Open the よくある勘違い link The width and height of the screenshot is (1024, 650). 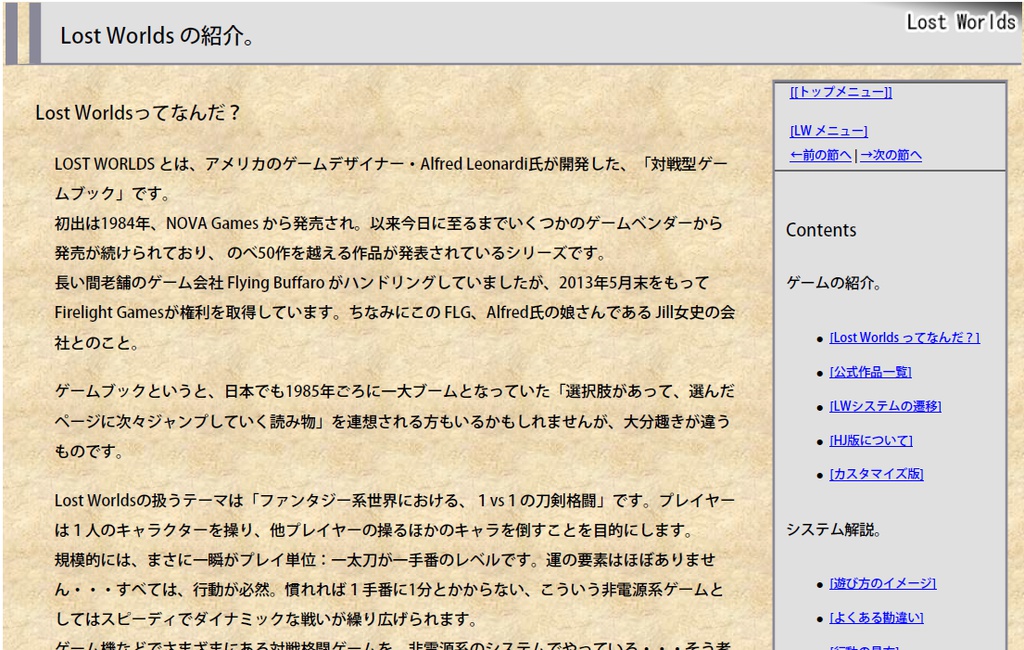coord(876,618)
